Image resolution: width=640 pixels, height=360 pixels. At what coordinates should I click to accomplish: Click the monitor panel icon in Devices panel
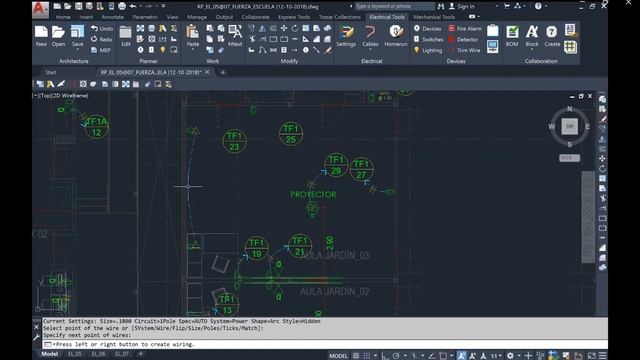click(x=493, y=46)
